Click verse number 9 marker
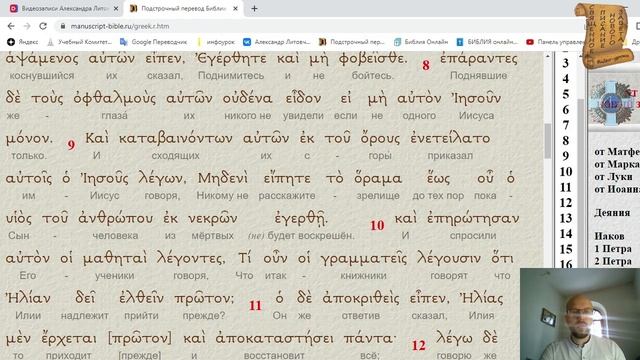The height and width of the screenshot is (360, 640). click(x=71, y=145)
